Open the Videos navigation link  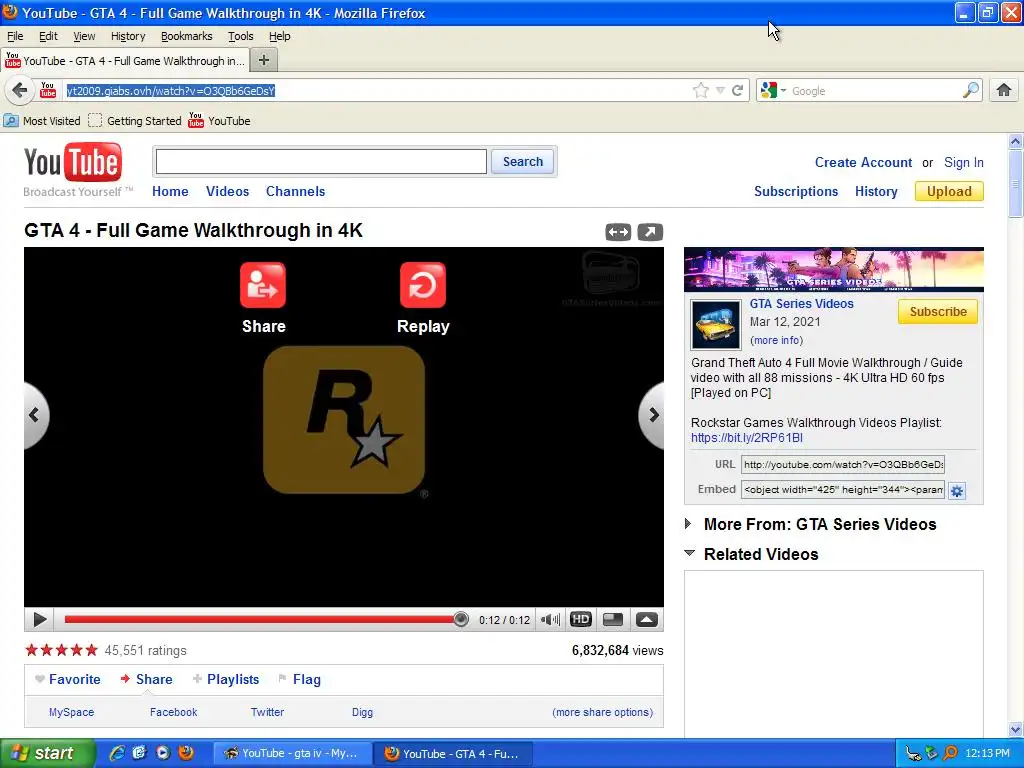coord(227,191)
